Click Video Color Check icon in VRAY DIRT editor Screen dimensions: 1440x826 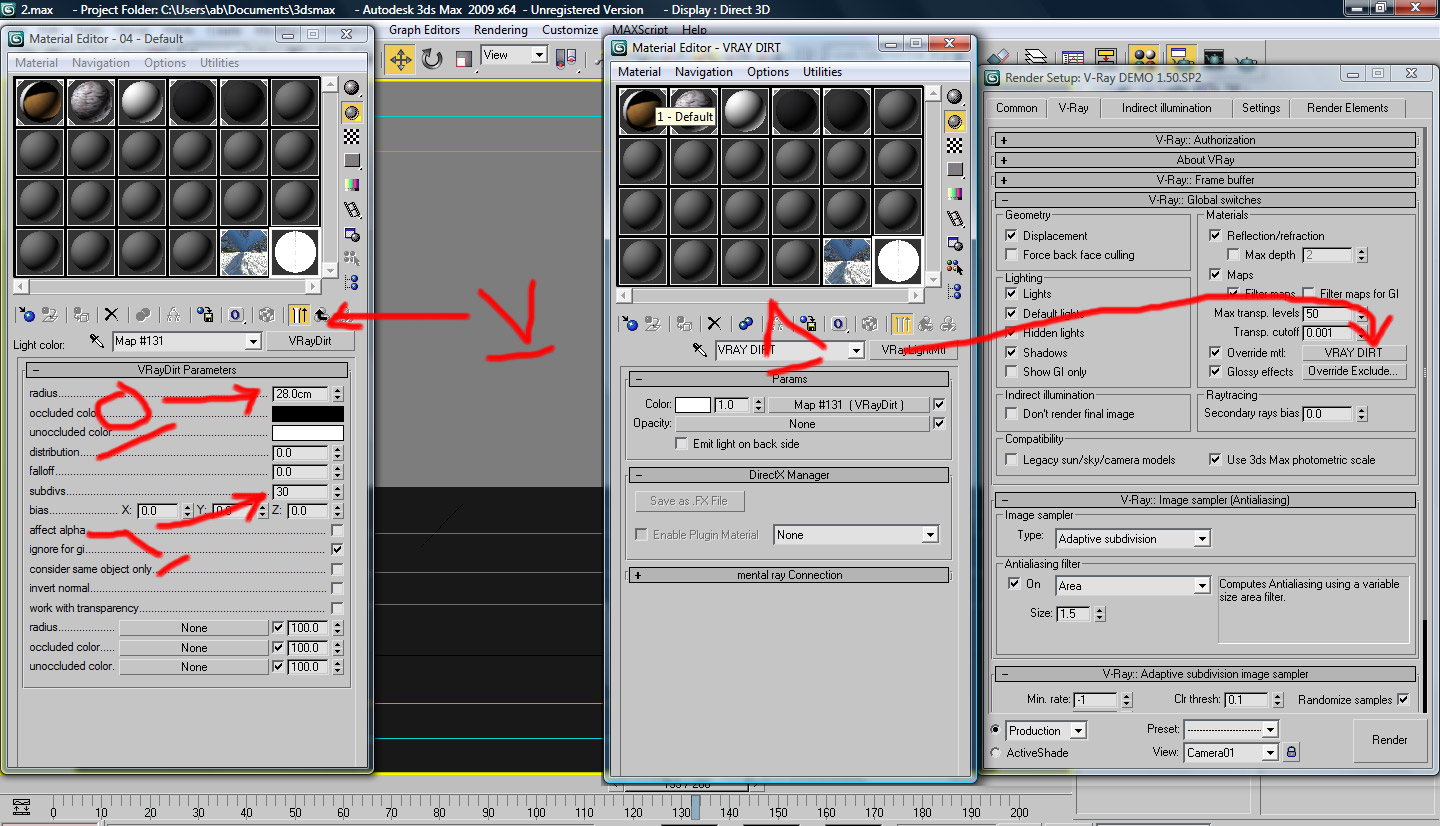point(955,194)
